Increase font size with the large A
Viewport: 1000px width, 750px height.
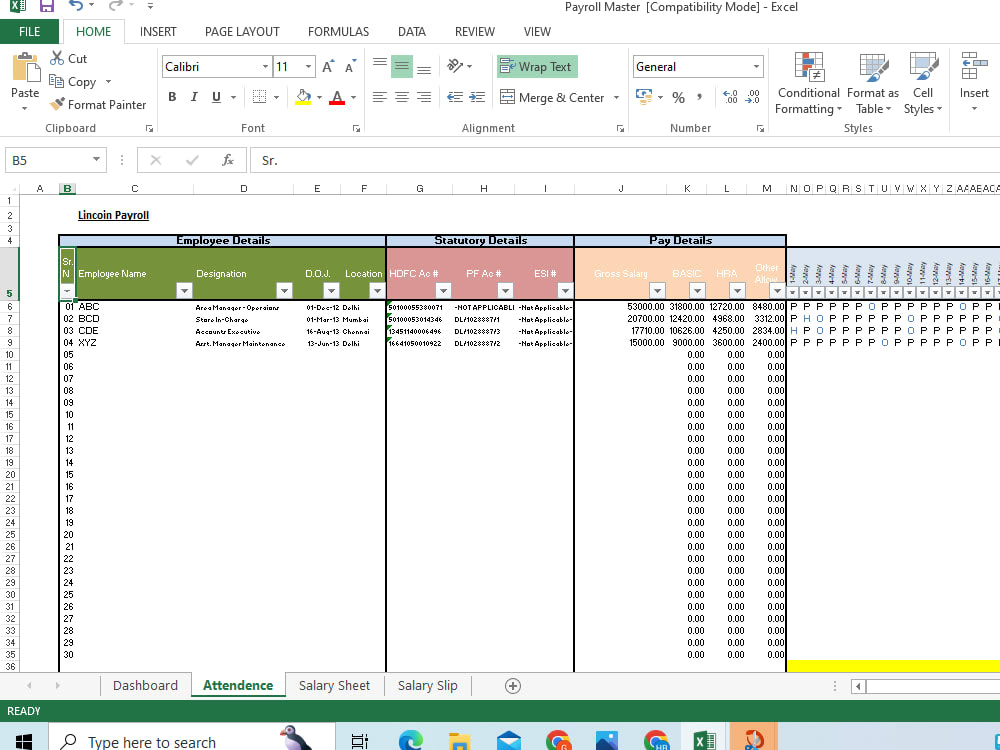pyautogui.click(x=328, y=66)
